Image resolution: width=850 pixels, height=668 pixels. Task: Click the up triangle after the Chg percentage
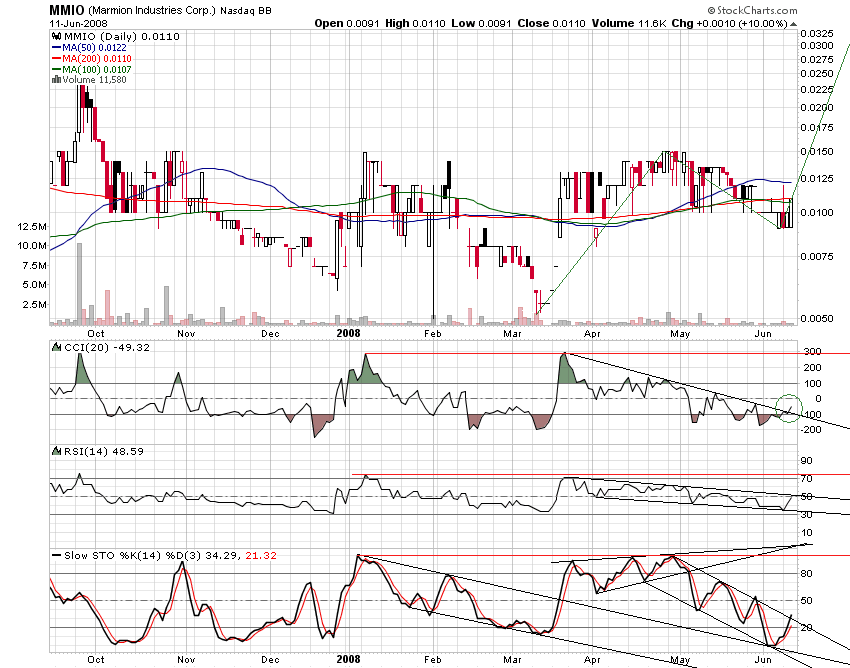(x=793, y=24)
